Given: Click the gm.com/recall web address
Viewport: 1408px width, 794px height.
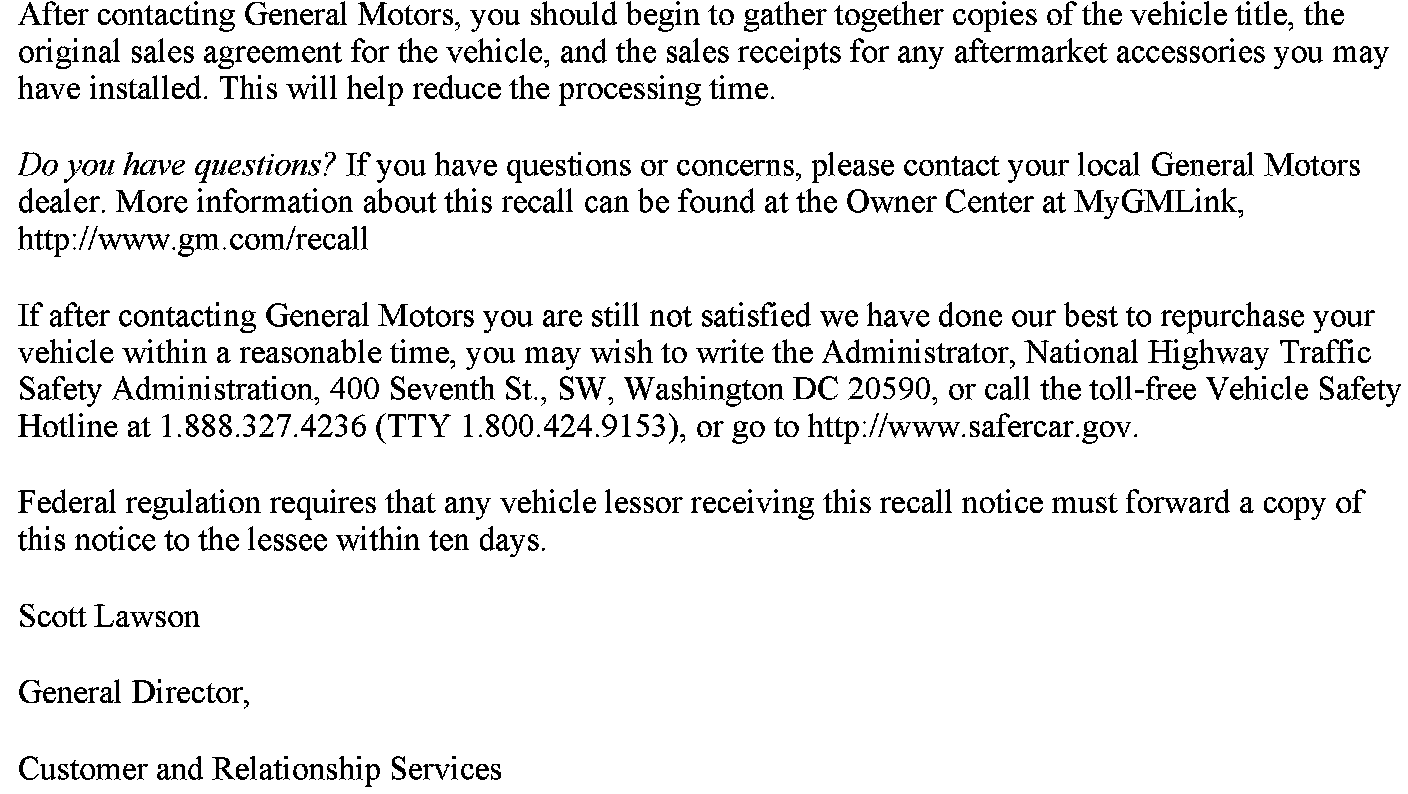Looking at the screenshot, I should [x=193, y=240].
